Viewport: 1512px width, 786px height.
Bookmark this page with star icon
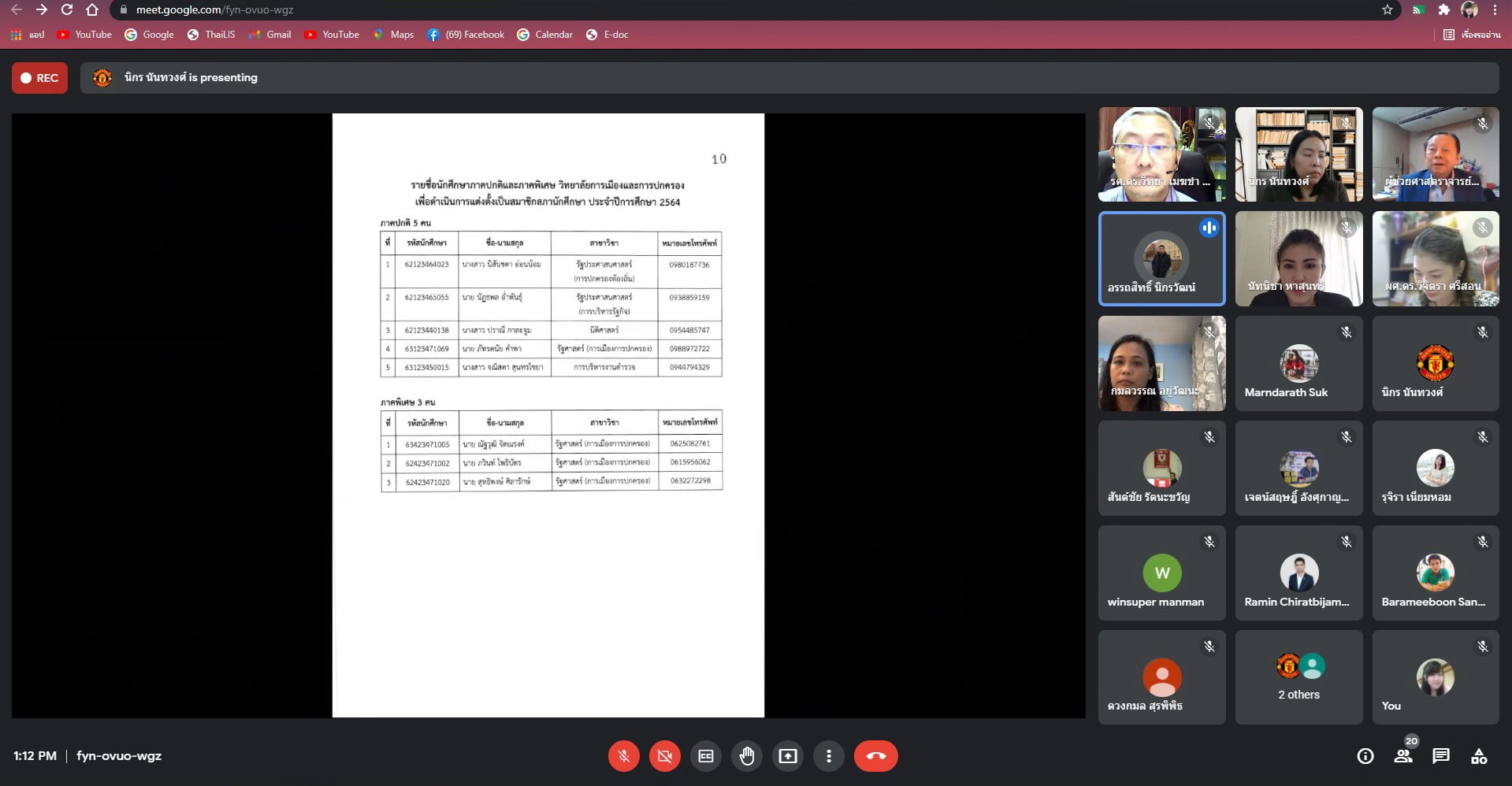click(x=1388, y=10)
